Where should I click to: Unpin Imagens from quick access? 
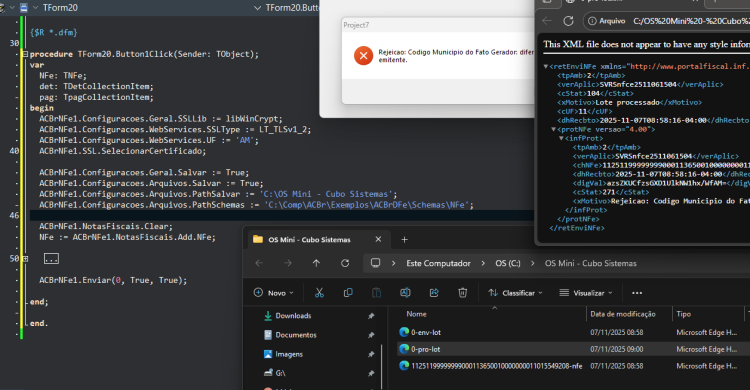[371, 354]
